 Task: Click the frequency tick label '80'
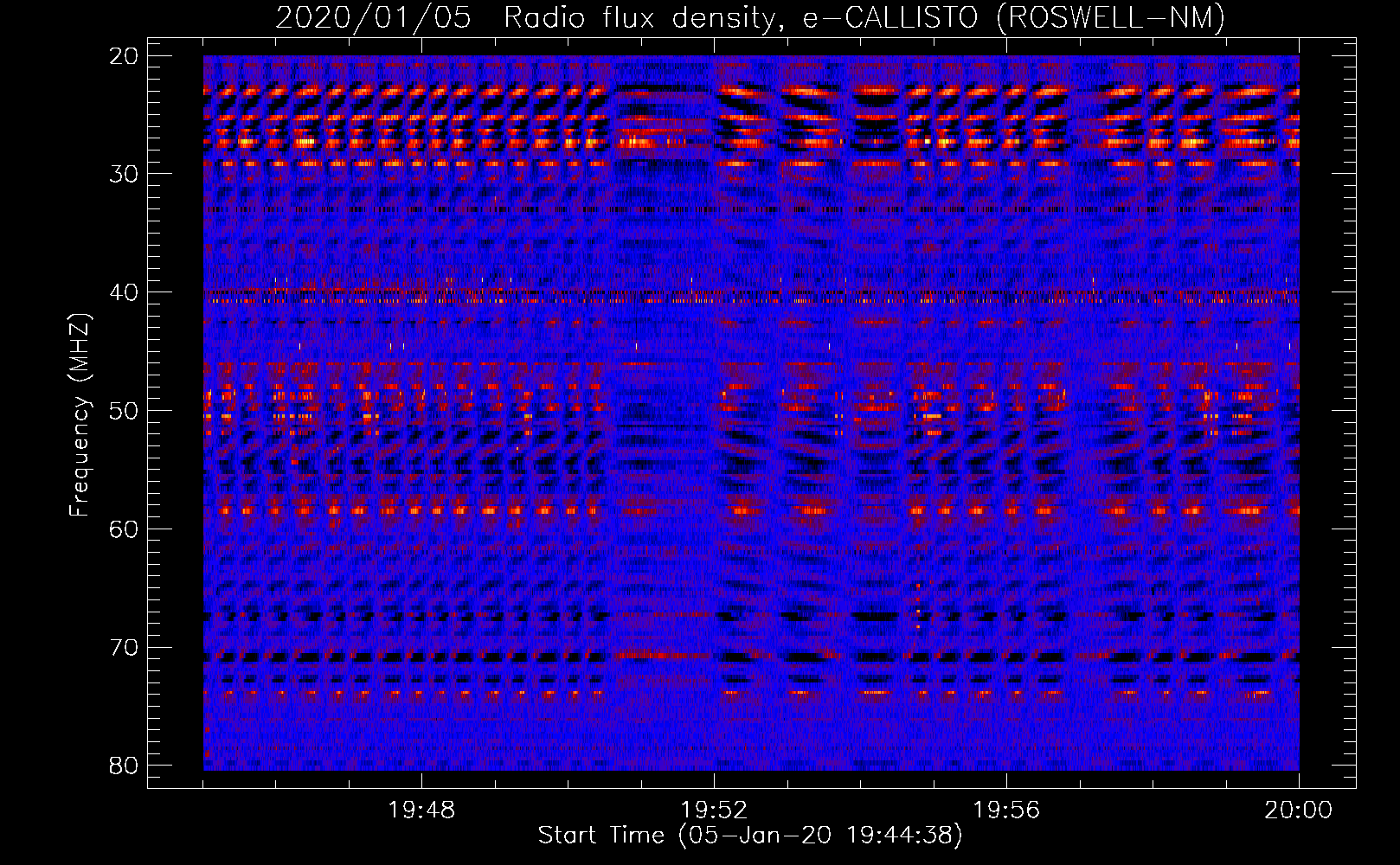click(125, 766)
